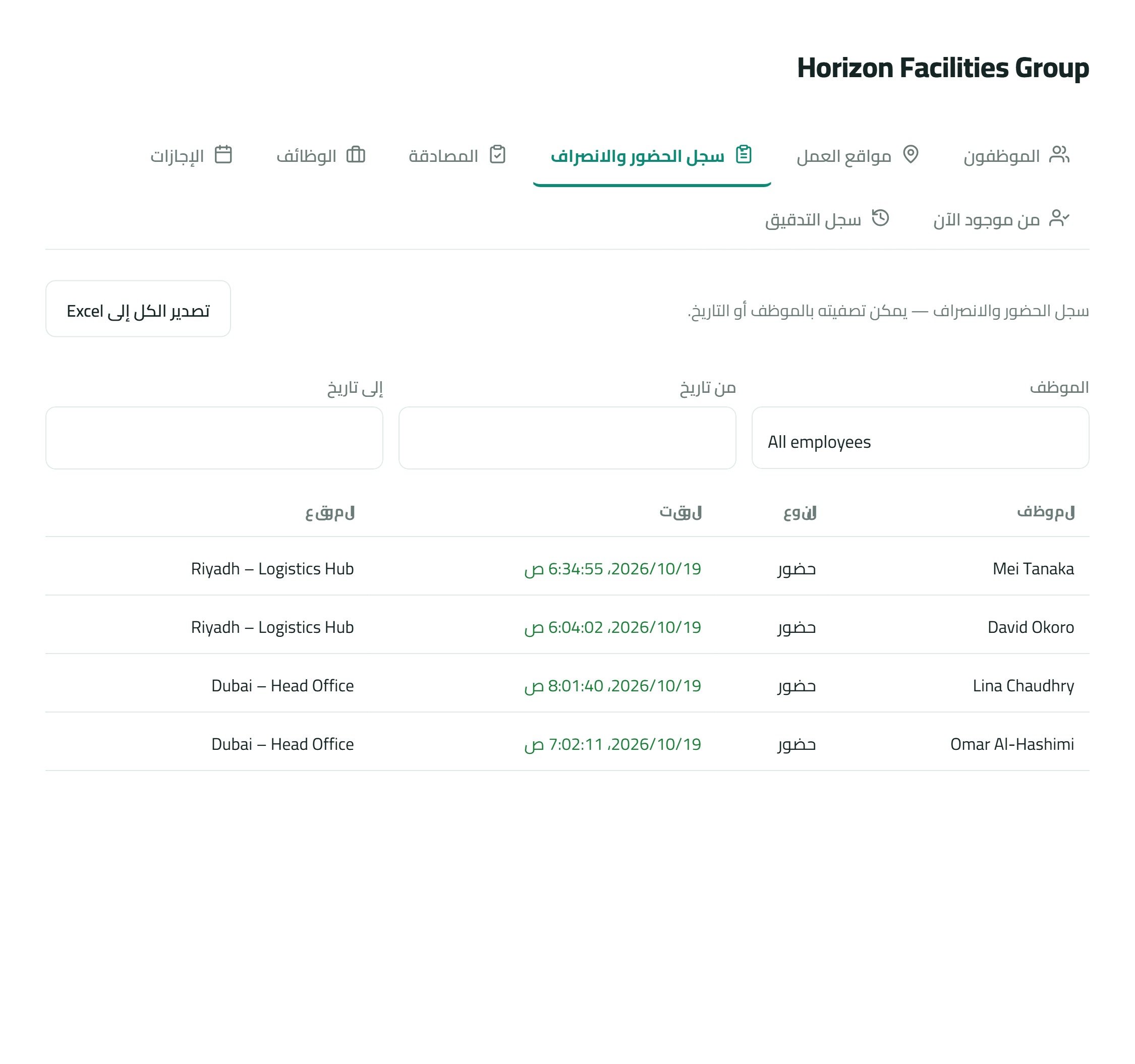
Task: Click حضور type in Omar Al-Hashimi row
Action: [x=797, y=744]
